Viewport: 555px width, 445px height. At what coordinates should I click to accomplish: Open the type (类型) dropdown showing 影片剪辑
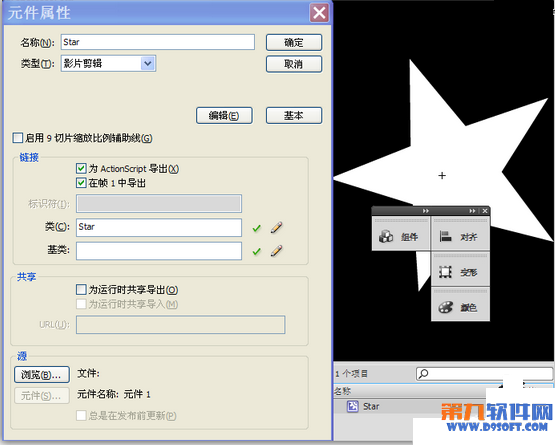pos(108,63)
